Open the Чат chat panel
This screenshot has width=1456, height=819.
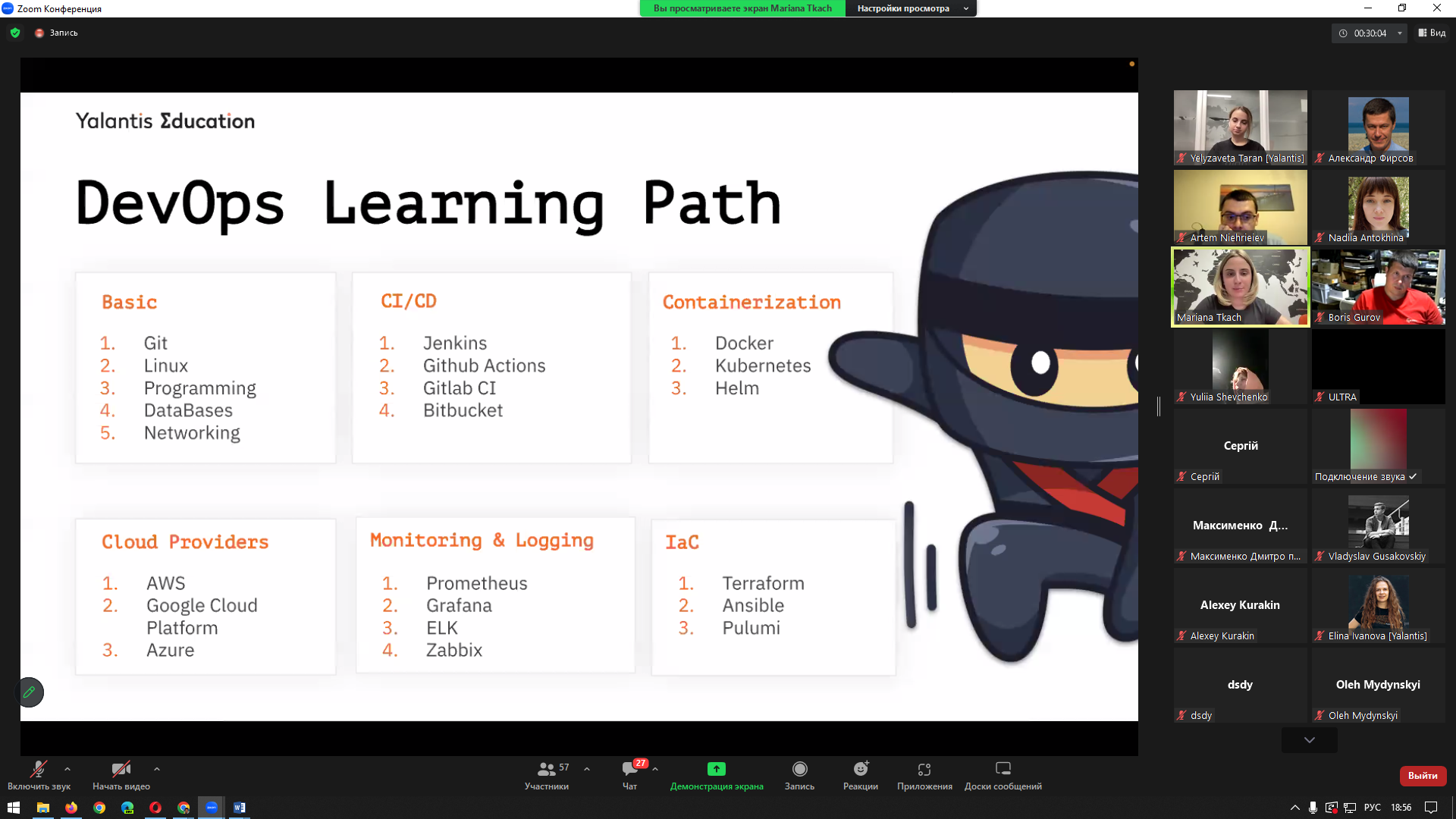click(x=630, y=776)
